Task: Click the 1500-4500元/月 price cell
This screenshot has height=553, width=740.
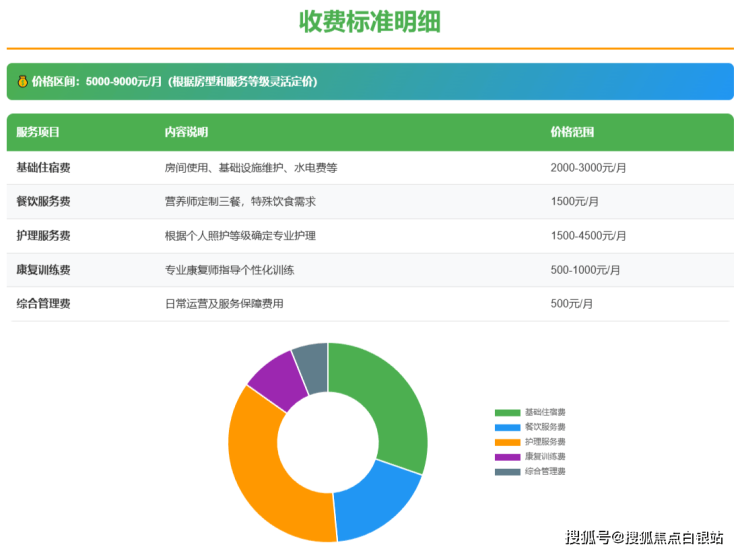Action: 588,236
